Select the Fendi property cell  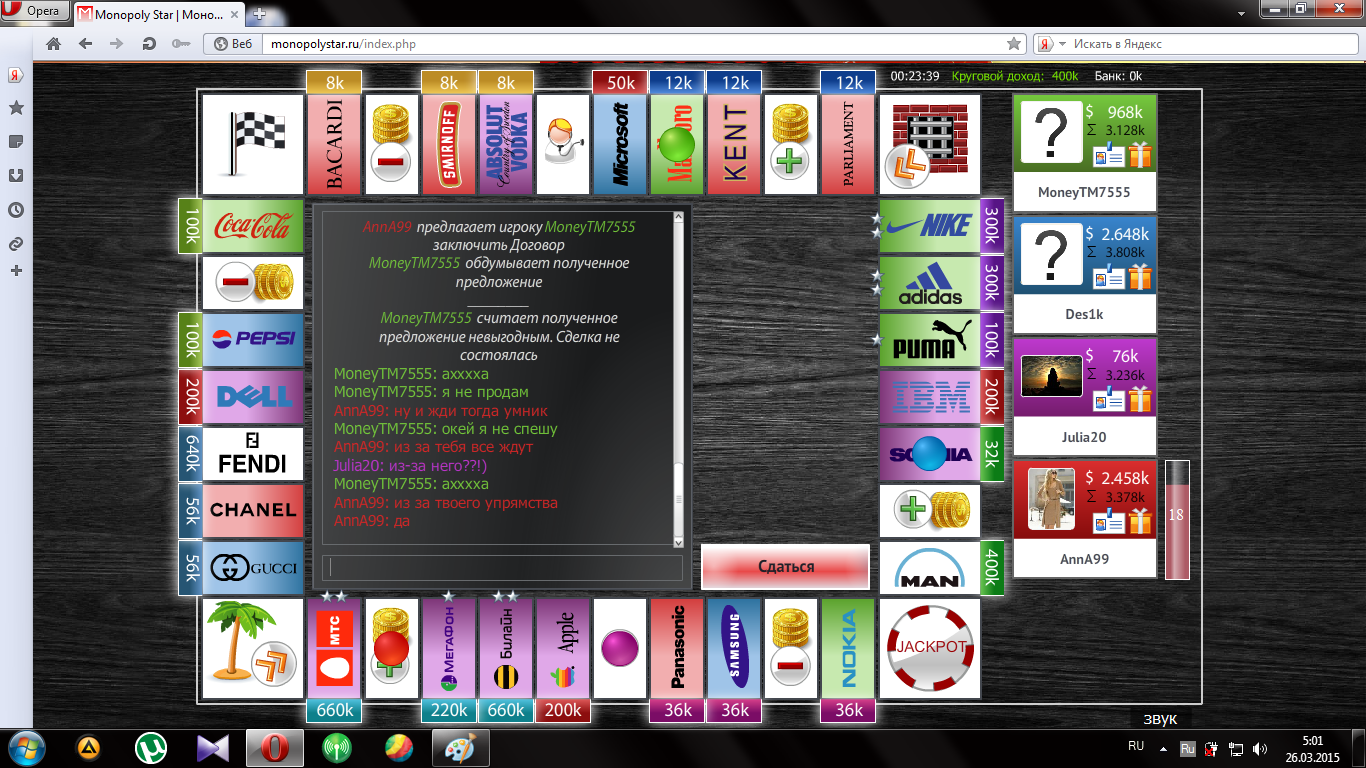(253, 454)
